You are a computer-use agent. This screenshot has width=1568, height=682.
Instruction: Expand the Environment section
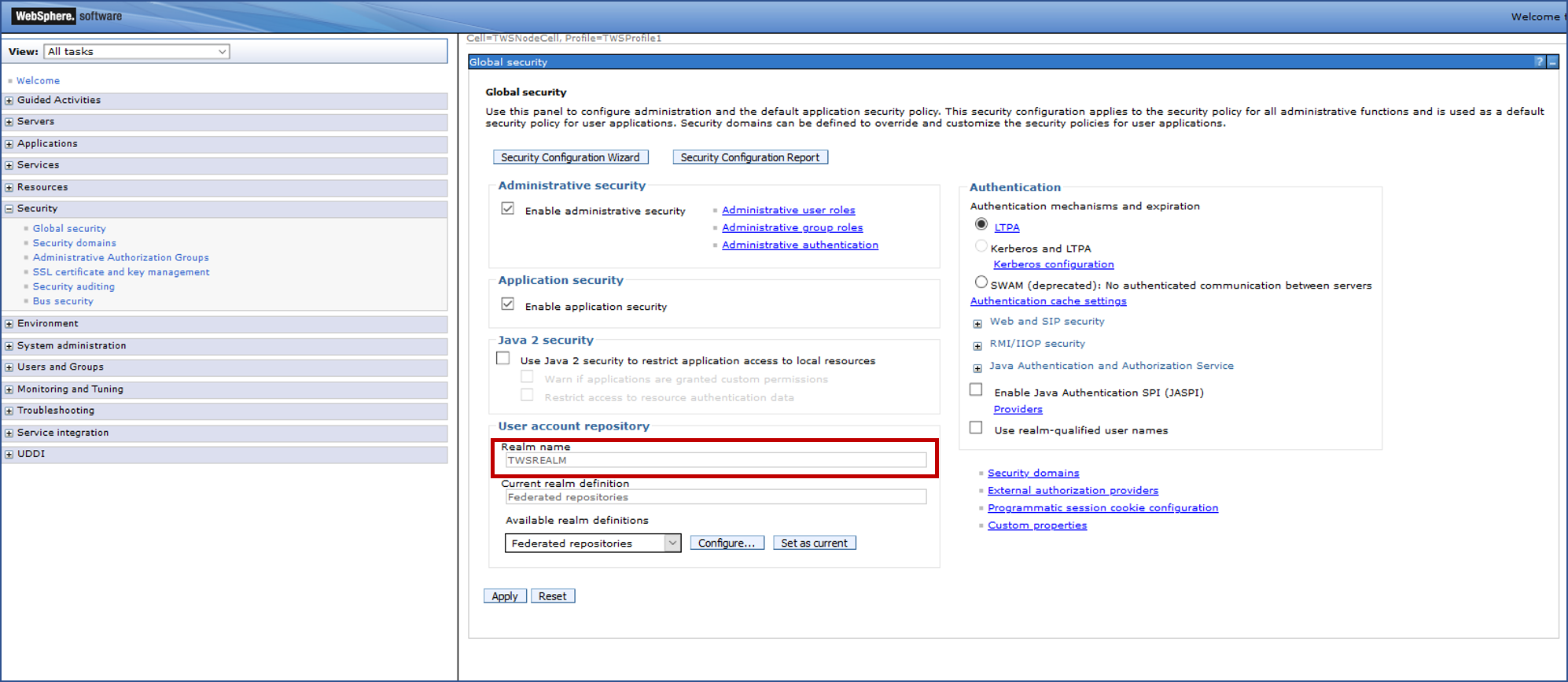click(9, 324)
